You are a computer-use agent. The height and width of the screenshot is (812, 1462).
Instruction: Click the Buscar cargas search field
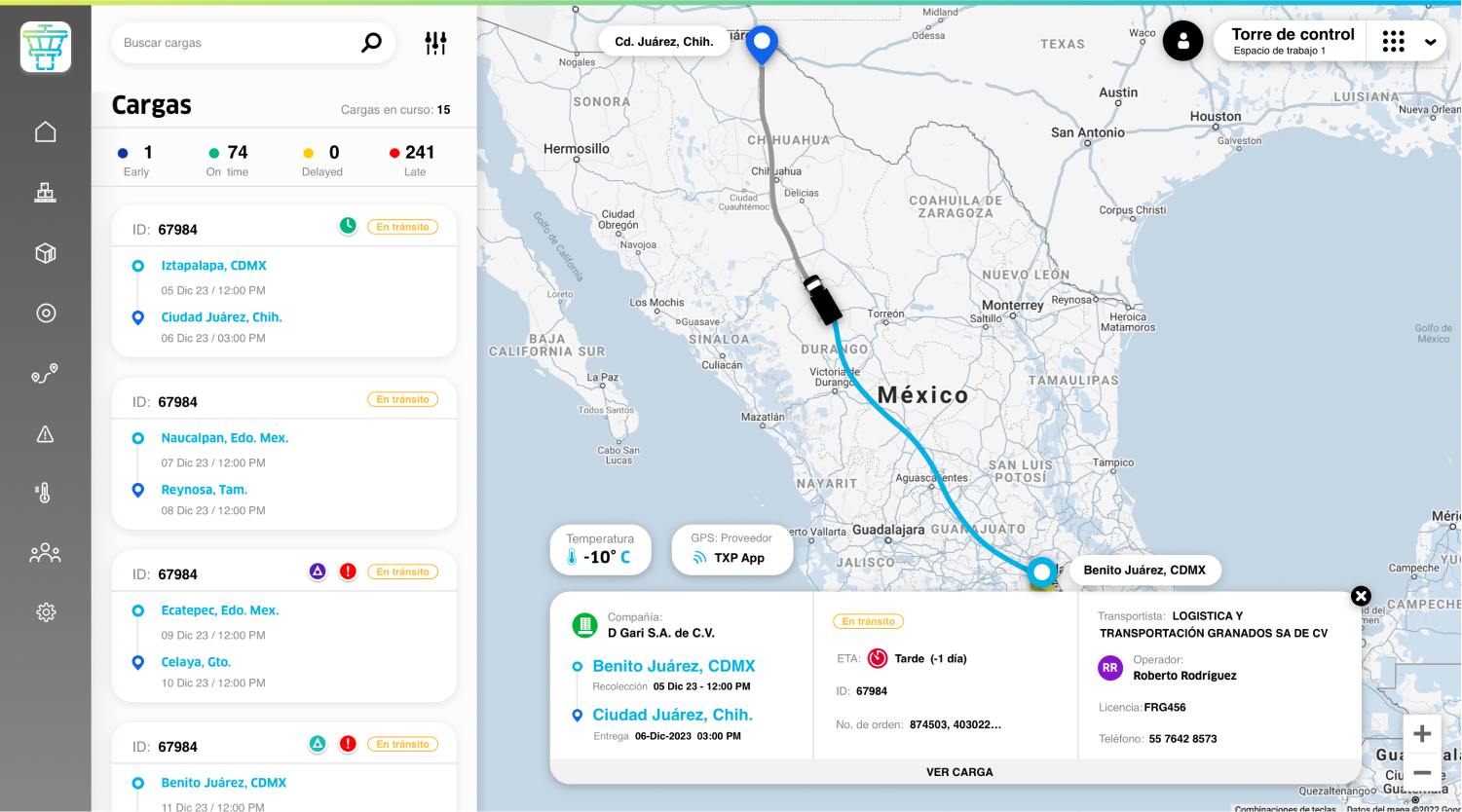point(239,43)
